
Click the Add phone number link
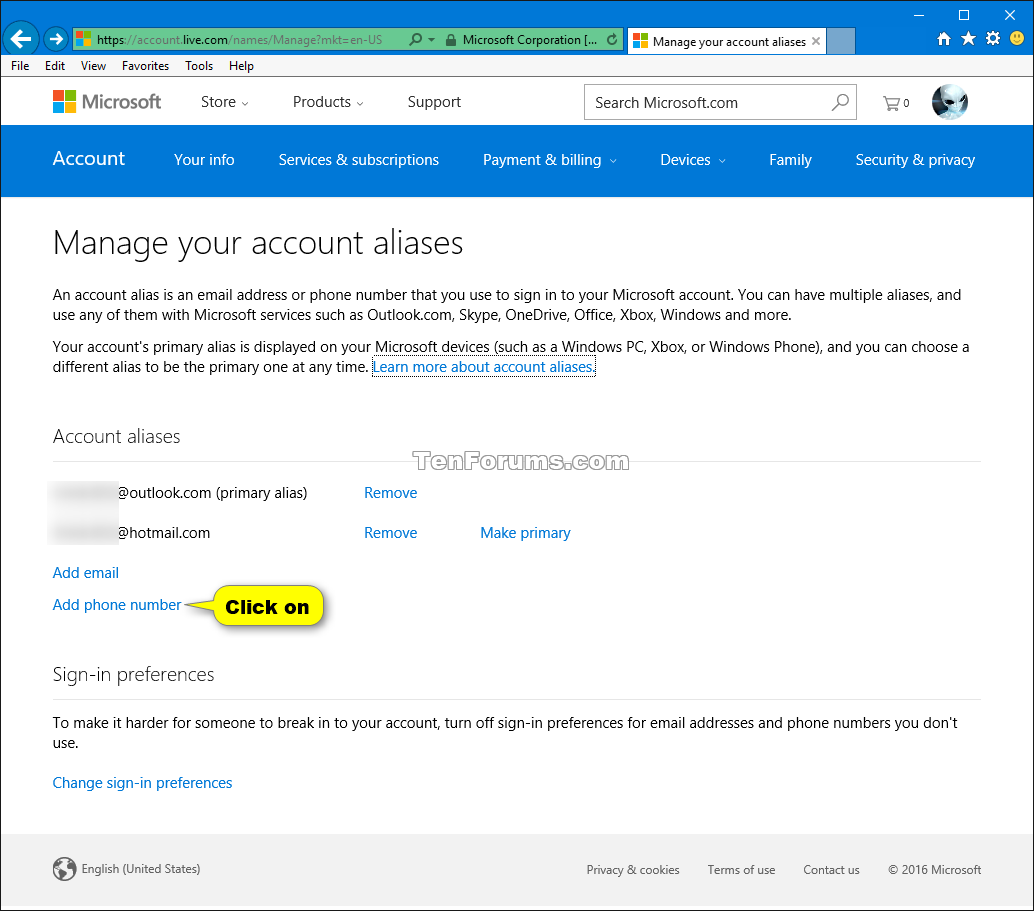117,605
